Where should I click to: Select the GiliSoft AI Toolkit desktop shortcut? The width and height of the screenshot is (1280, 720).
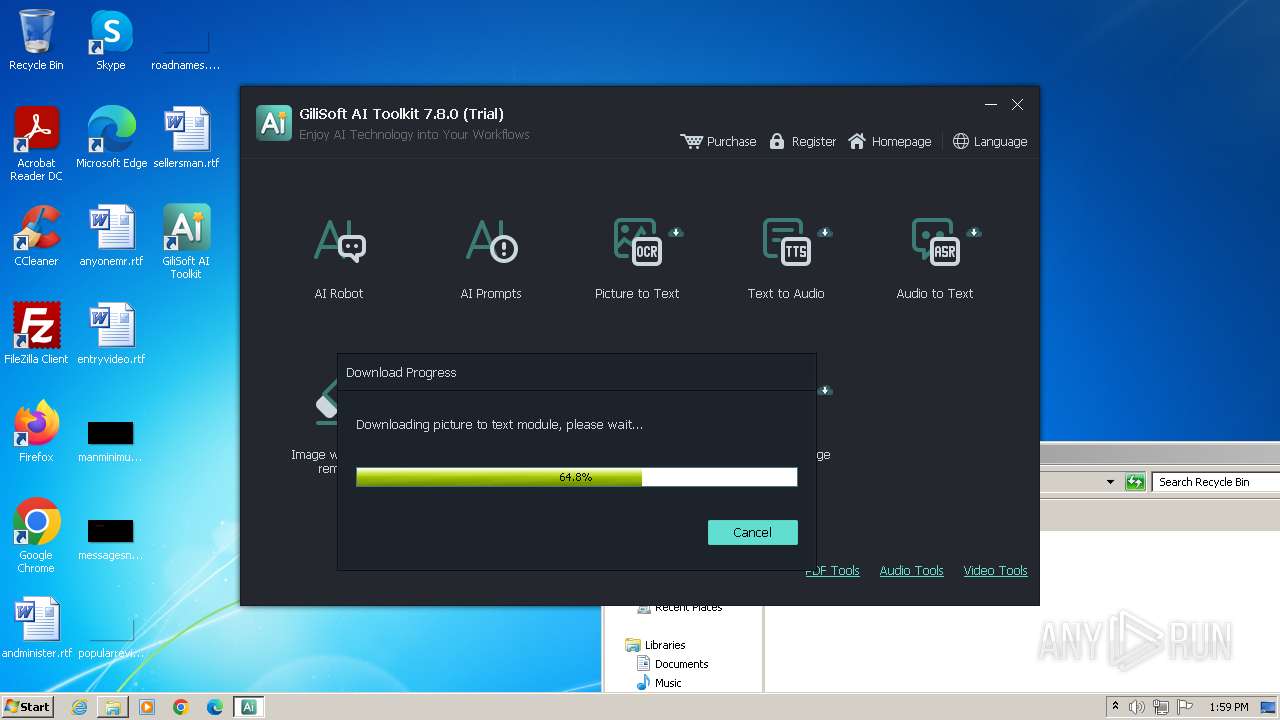[x=186, y=242]
